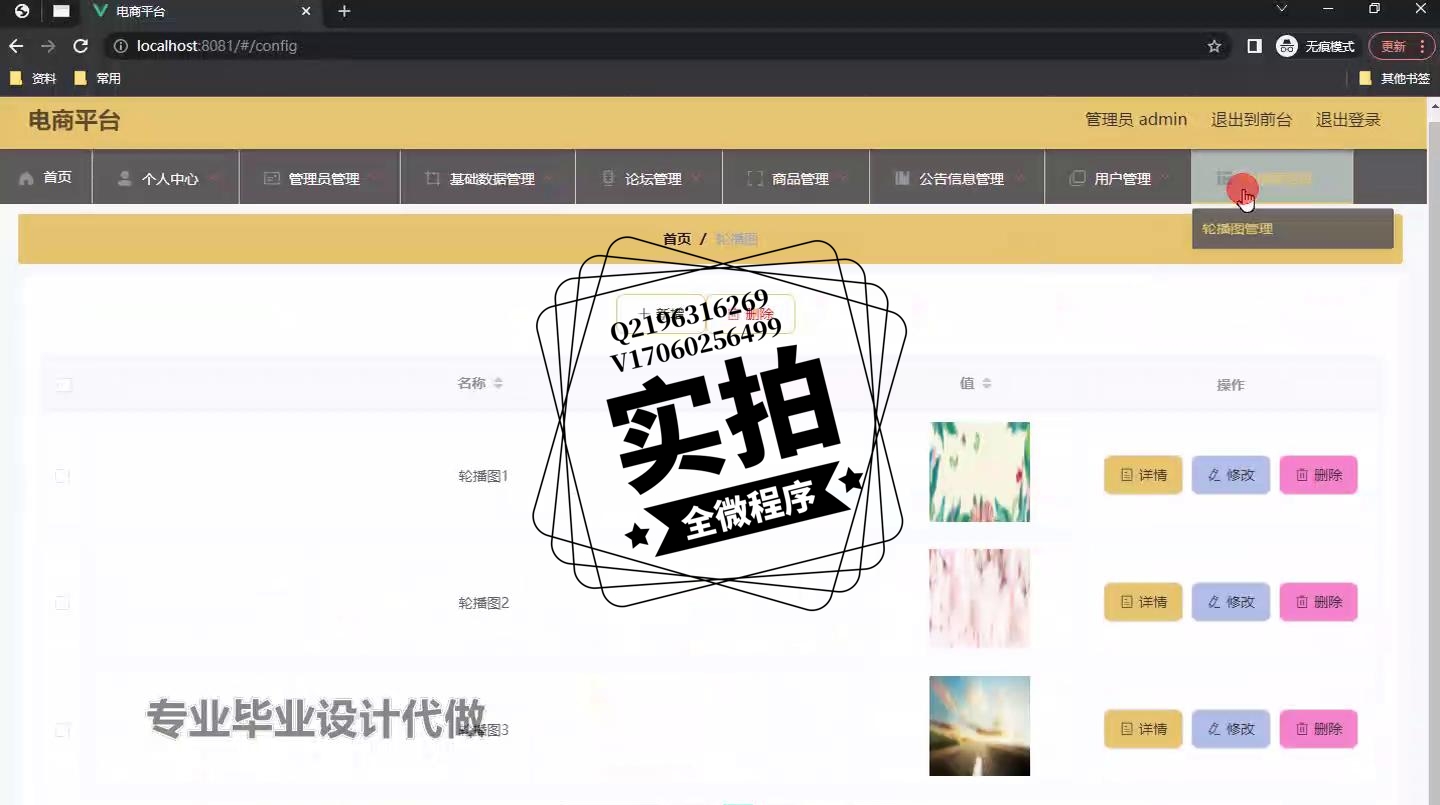Click 退出登录 to log out
This screenshot has height=805, width=1440.
(1348, 120)
